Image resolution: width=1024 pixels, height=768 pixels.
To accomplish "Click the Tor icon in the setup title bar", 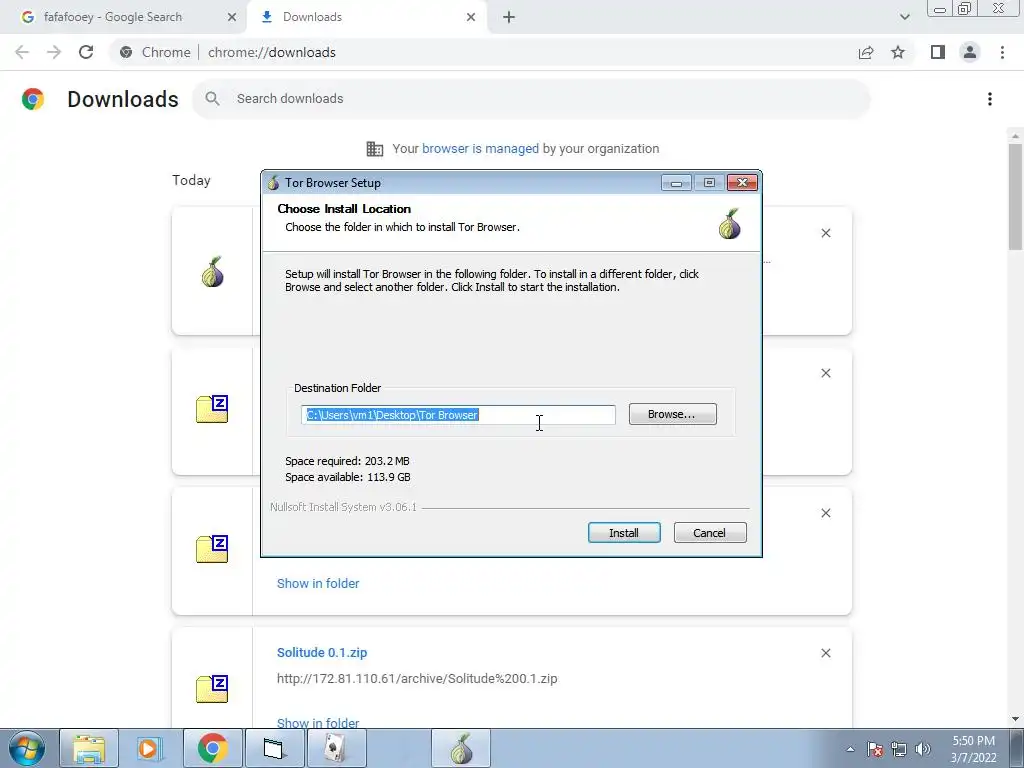I will pyautogui.click(x=274, y=183).
